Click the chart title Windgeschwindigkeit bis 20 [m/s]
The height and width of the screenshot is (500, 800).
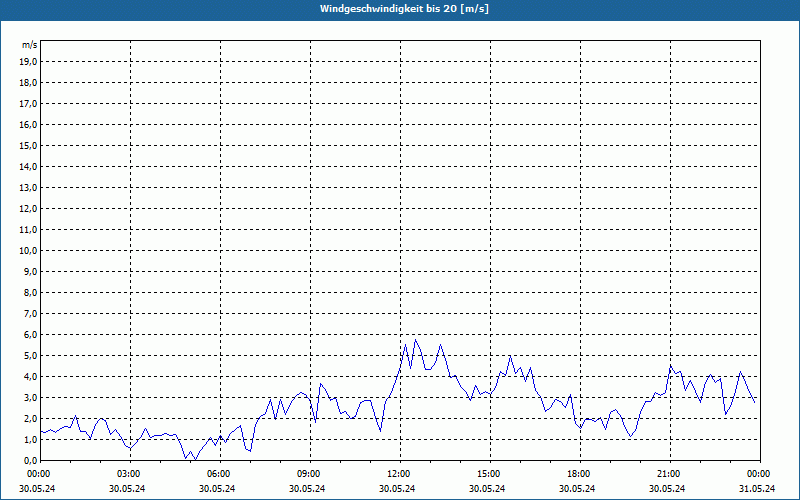(x=404, y=9)
